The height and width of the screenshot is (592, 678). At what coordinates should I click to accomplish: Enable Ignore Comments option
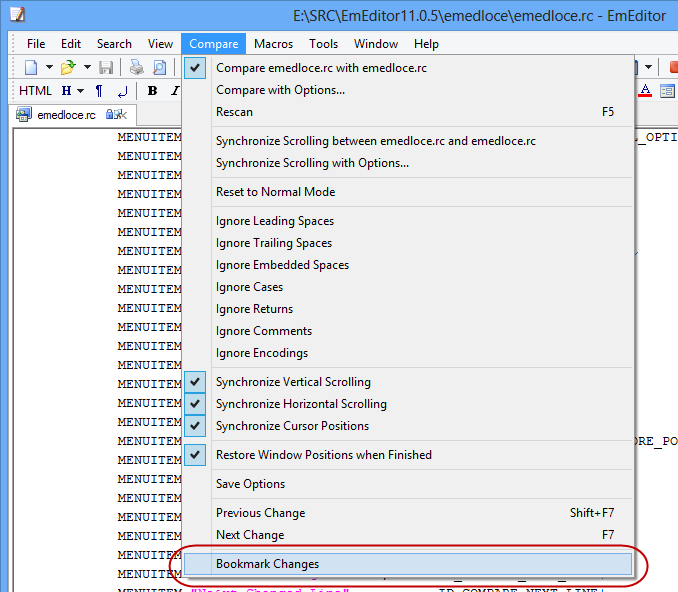408,331
